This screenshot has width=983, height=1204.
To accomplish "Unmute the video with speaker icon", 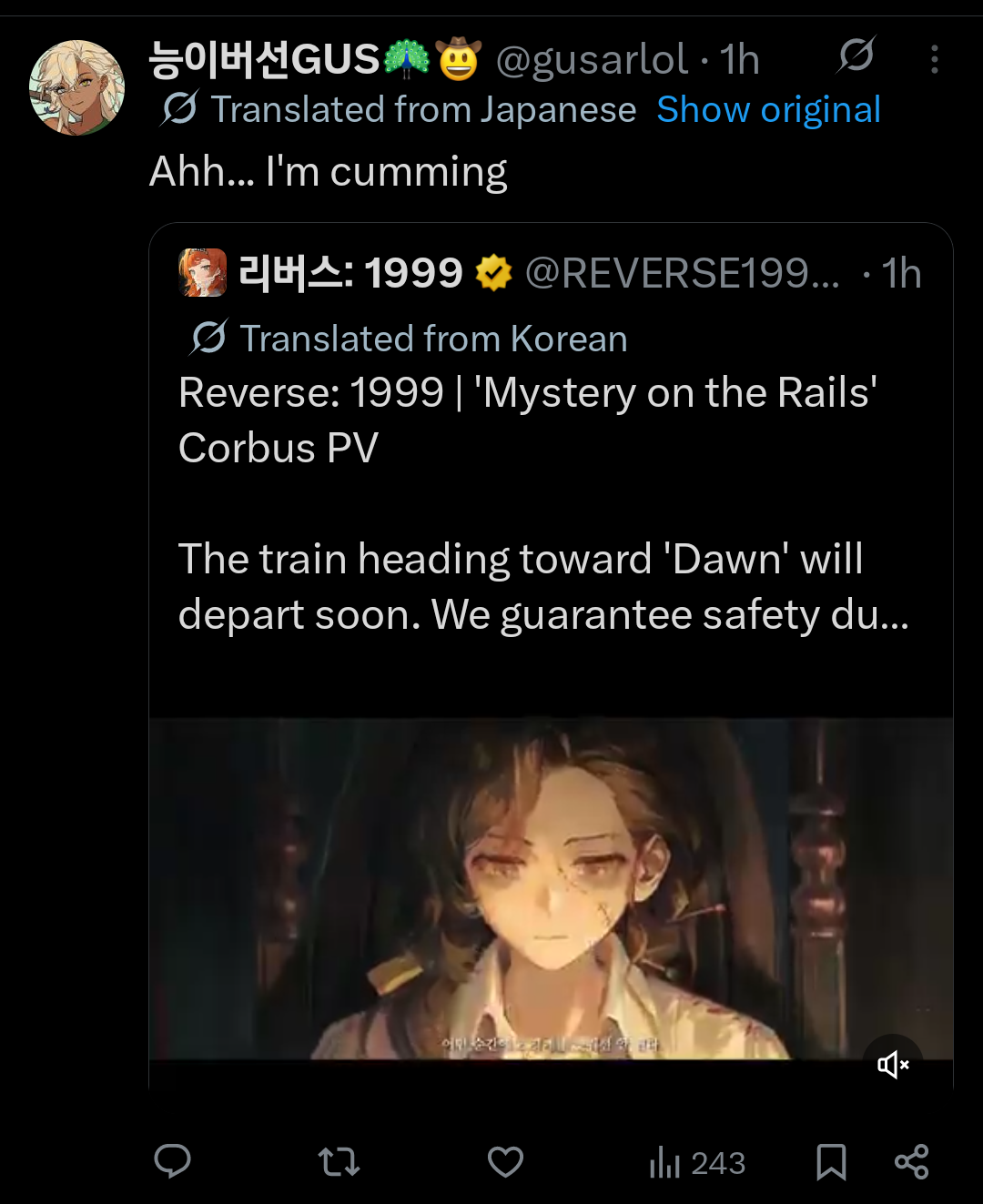I will (x=893, y=1064).
